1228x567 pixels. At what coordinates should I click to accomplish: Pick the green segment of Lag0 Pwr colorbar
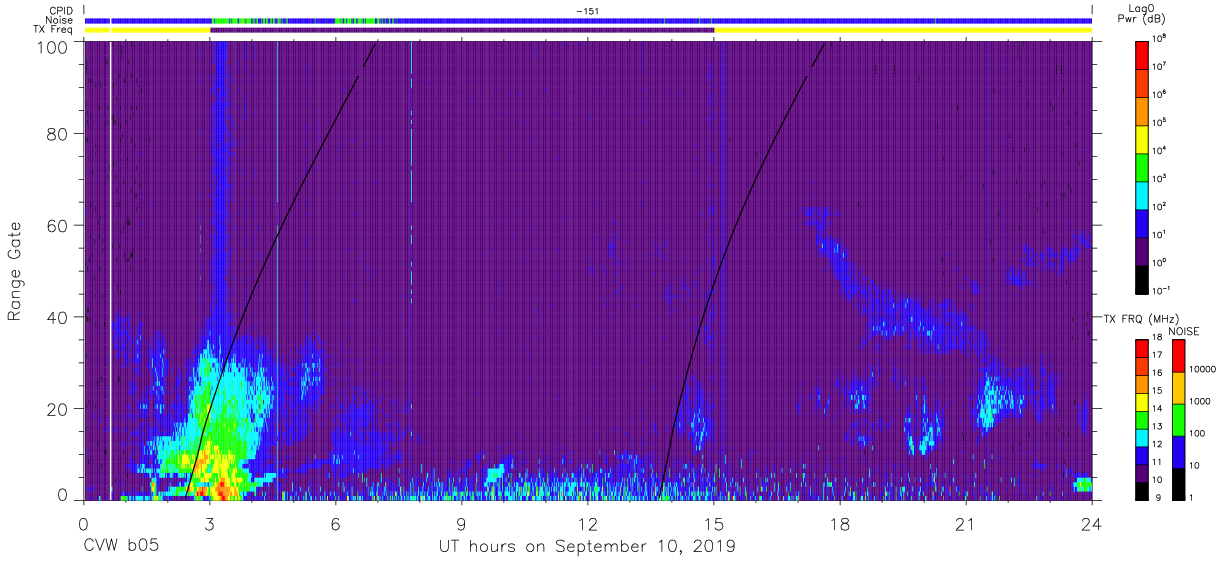click(x=1143, y=167)
